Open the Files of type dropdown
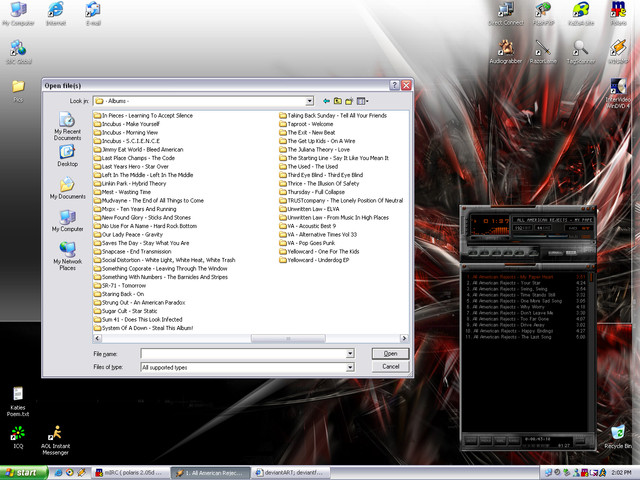Image resolution: width=640 pixels, height=480 pixels. [x=350, y=367]
